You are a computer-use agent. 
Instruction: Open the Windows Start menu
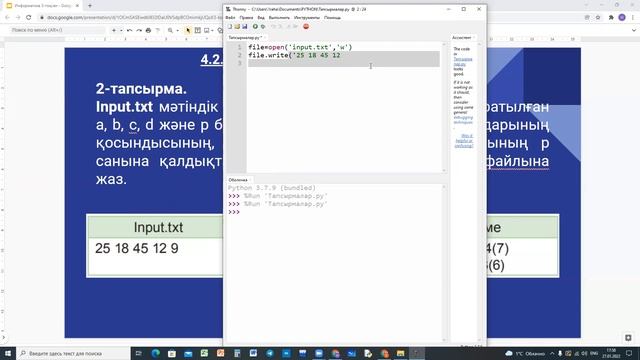pos(8,353)
